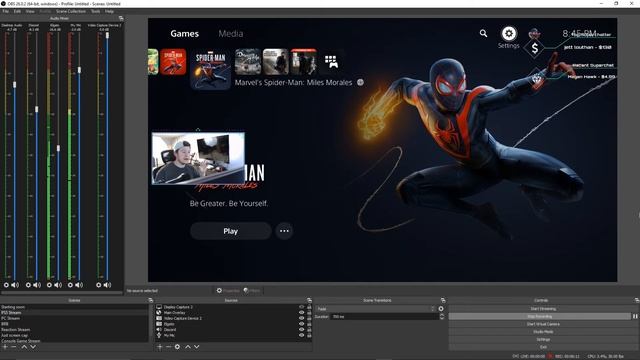The width and height of the screenshot is (640, 360).
Task: Mute the Elgato mixer channel
Action: point(58,285)
